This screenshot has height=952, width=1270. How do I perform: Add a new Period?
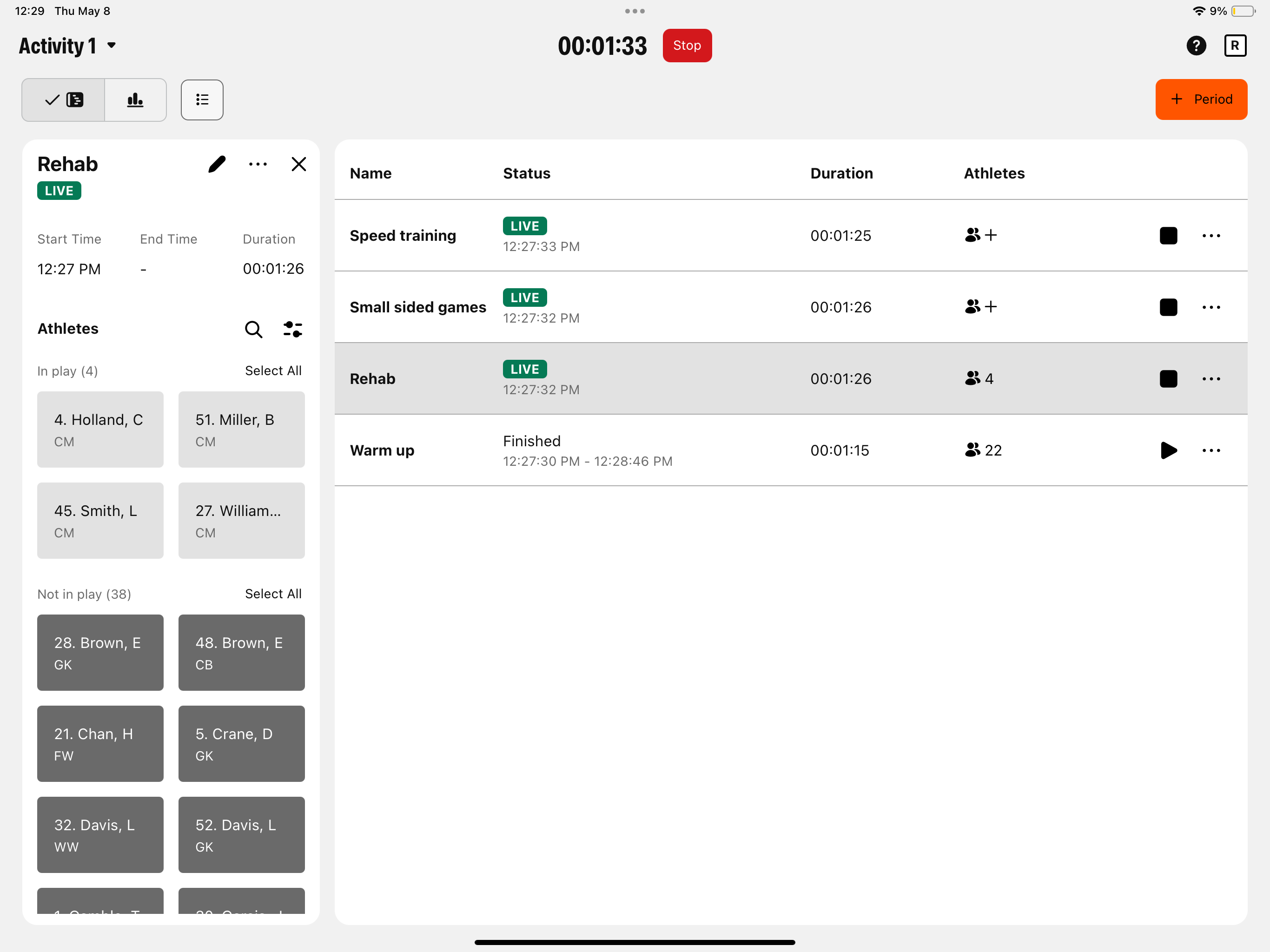pos(1201,99)
